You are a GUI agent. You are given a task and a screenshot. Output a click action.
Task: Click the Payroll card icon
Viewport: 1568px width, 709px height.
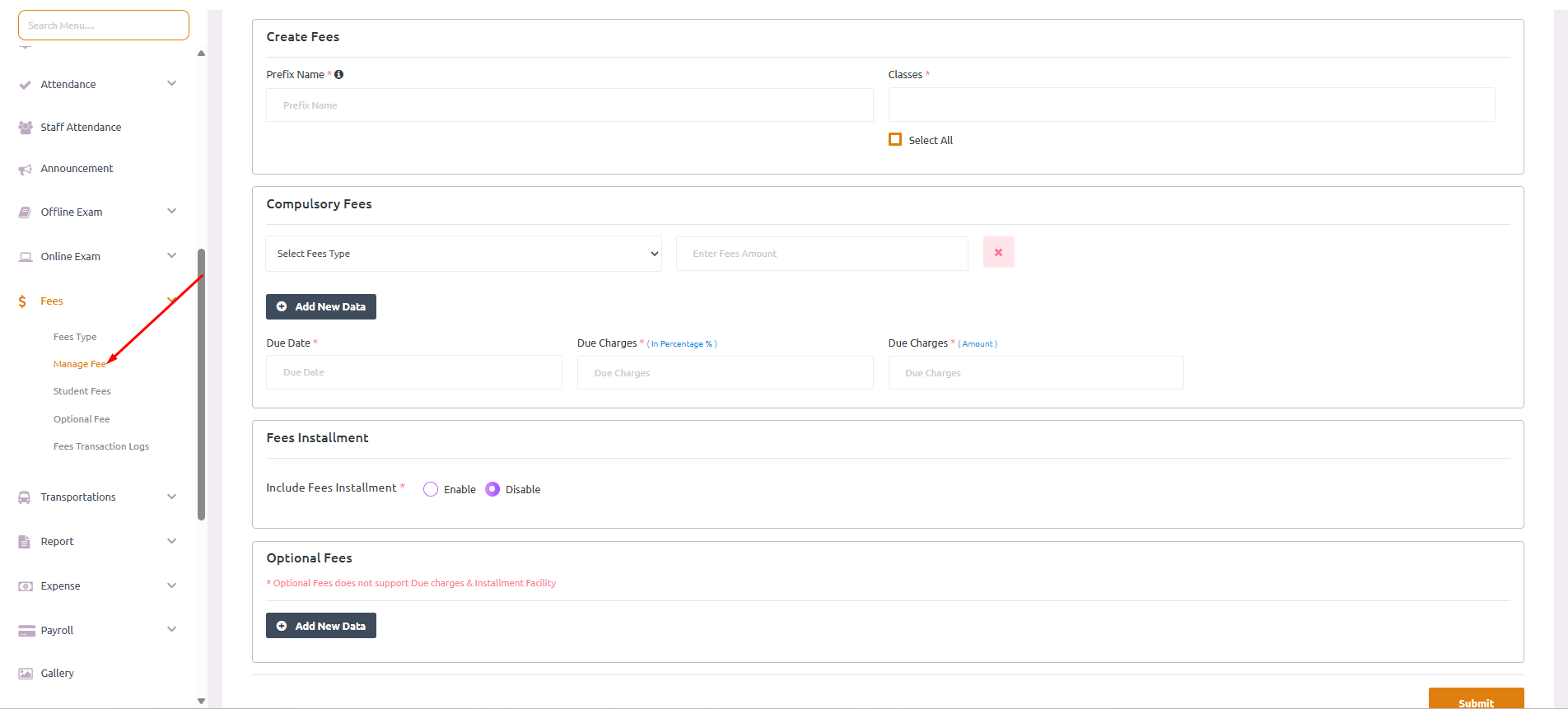click(26, 631)
